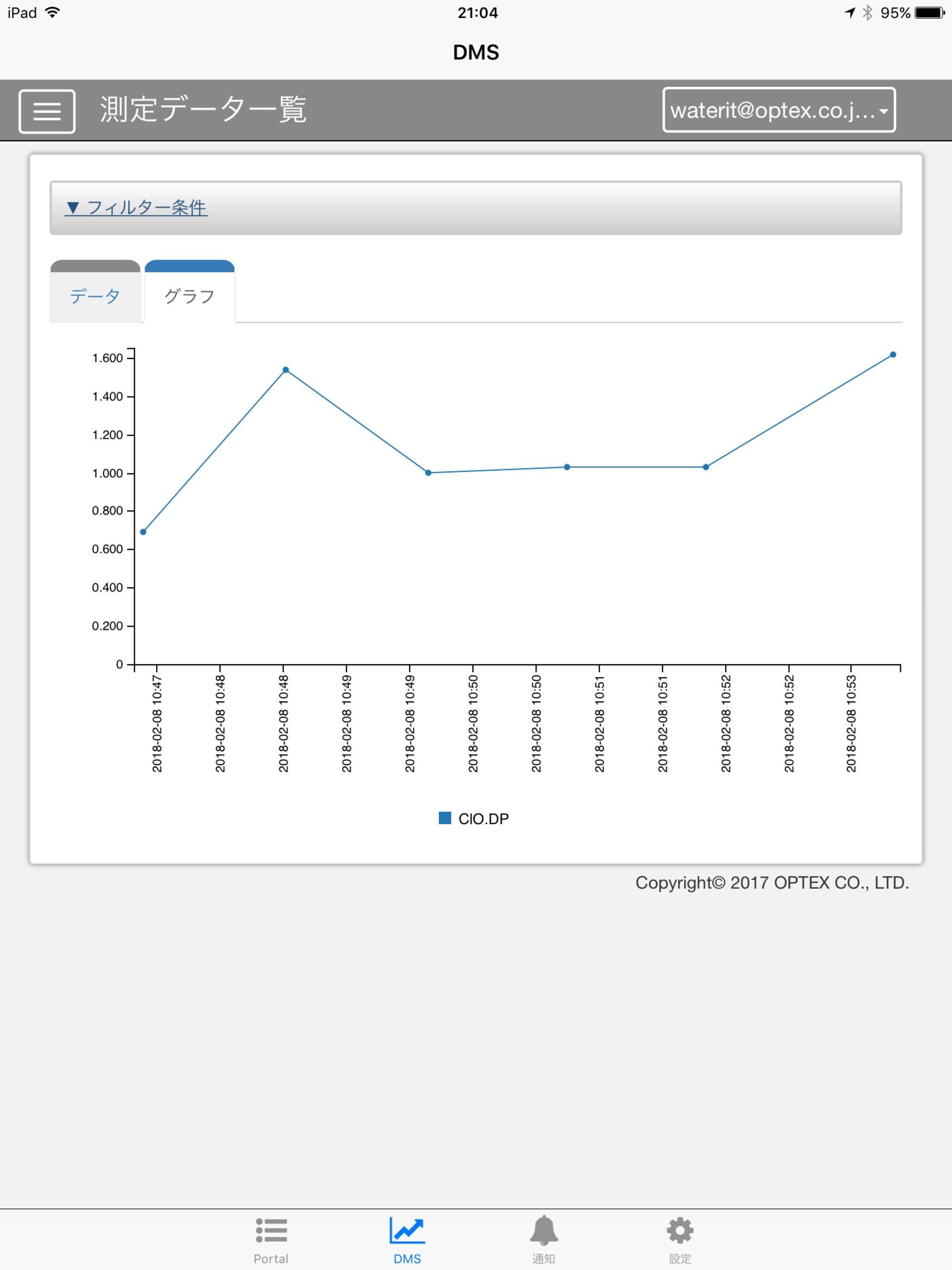Viewport: 952px width, 1270px height.
Task: Click the 2018-02-08 10:53 x-axis label
Action: tap(851, 723)
